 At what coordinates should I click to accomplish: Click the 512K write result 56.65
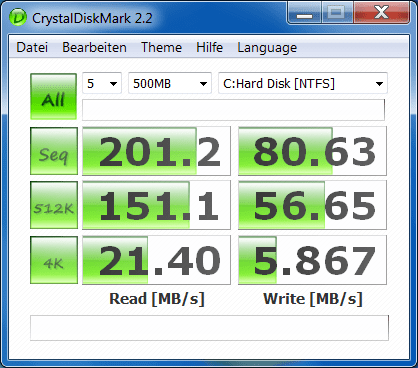click(312, 205)
